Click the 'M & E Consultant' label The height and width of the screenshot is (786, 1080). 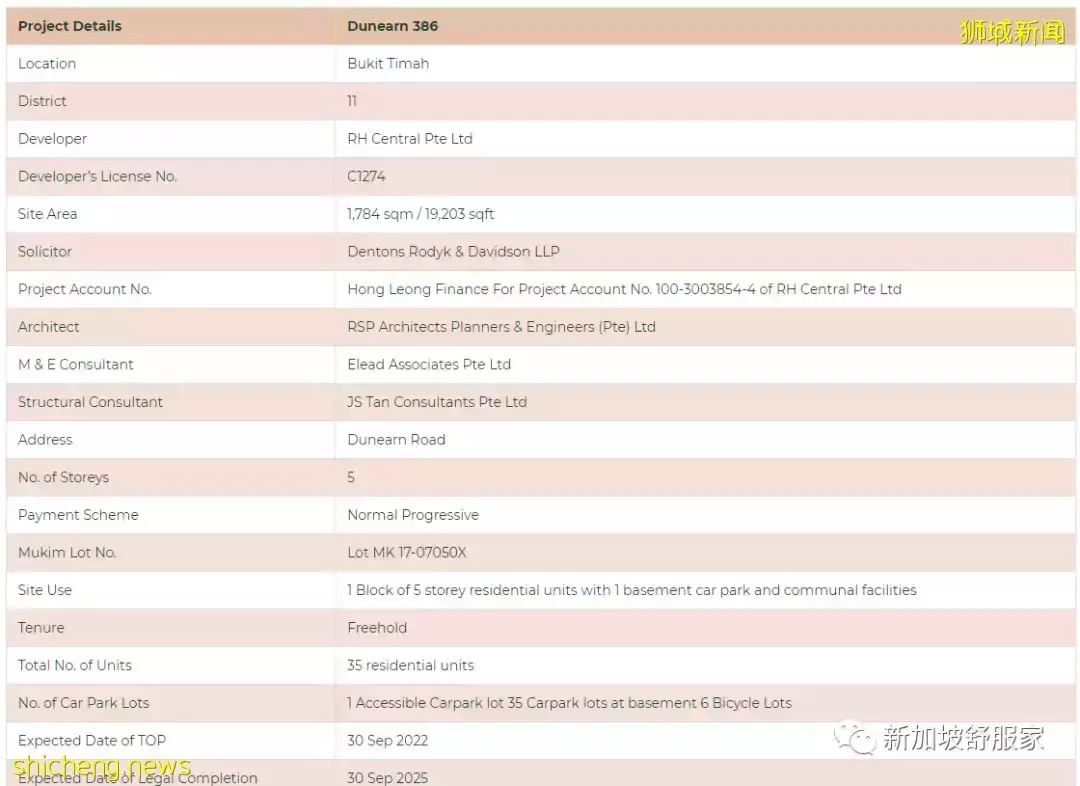(76, 364)
